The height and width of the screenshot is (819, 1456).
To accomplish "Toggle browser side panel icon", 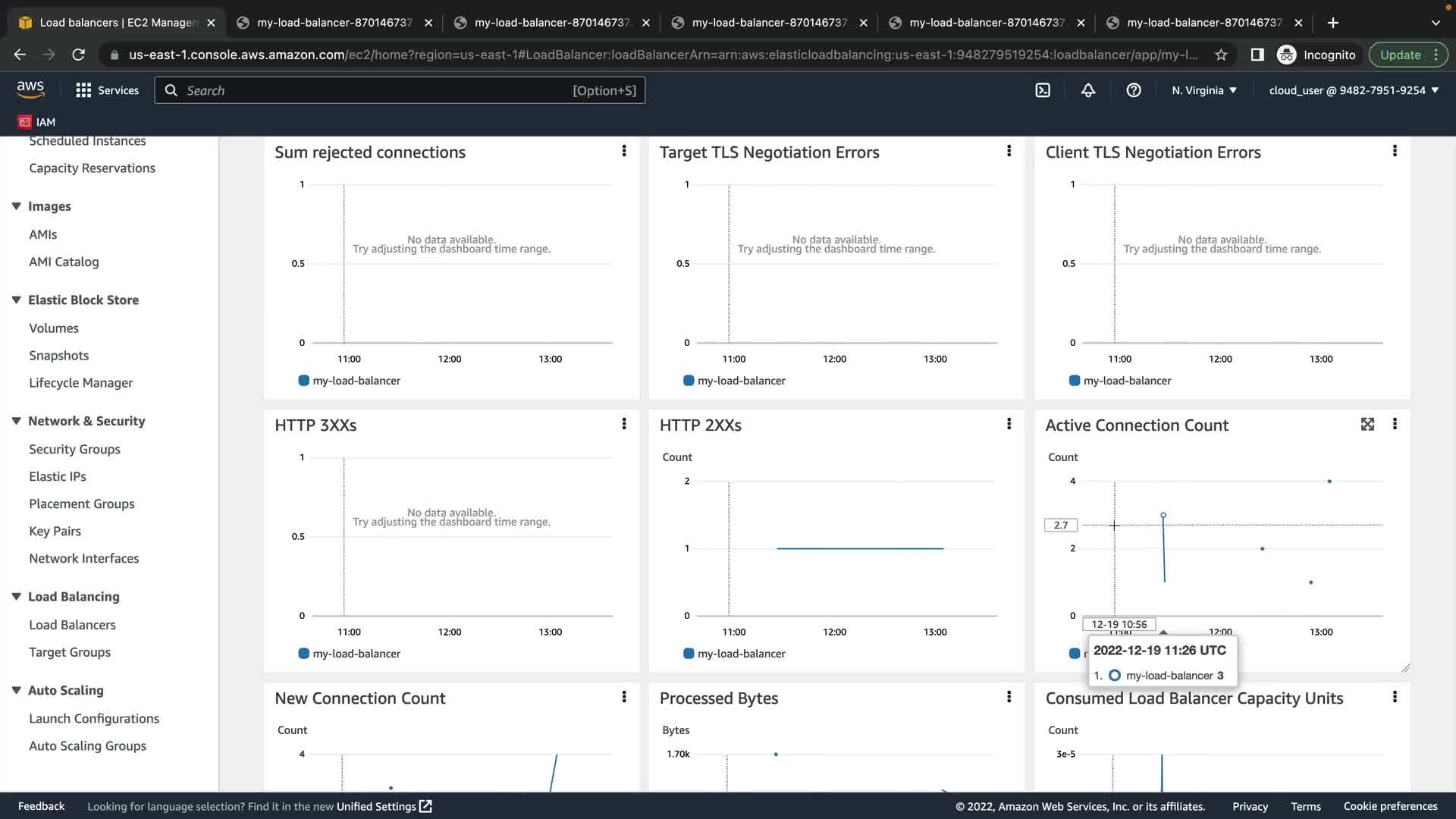I will pyautogui.click(x=1257, y=55).
